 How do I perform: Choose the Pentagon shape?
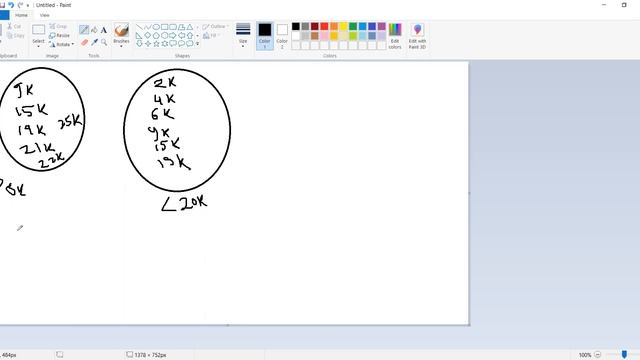156,36
